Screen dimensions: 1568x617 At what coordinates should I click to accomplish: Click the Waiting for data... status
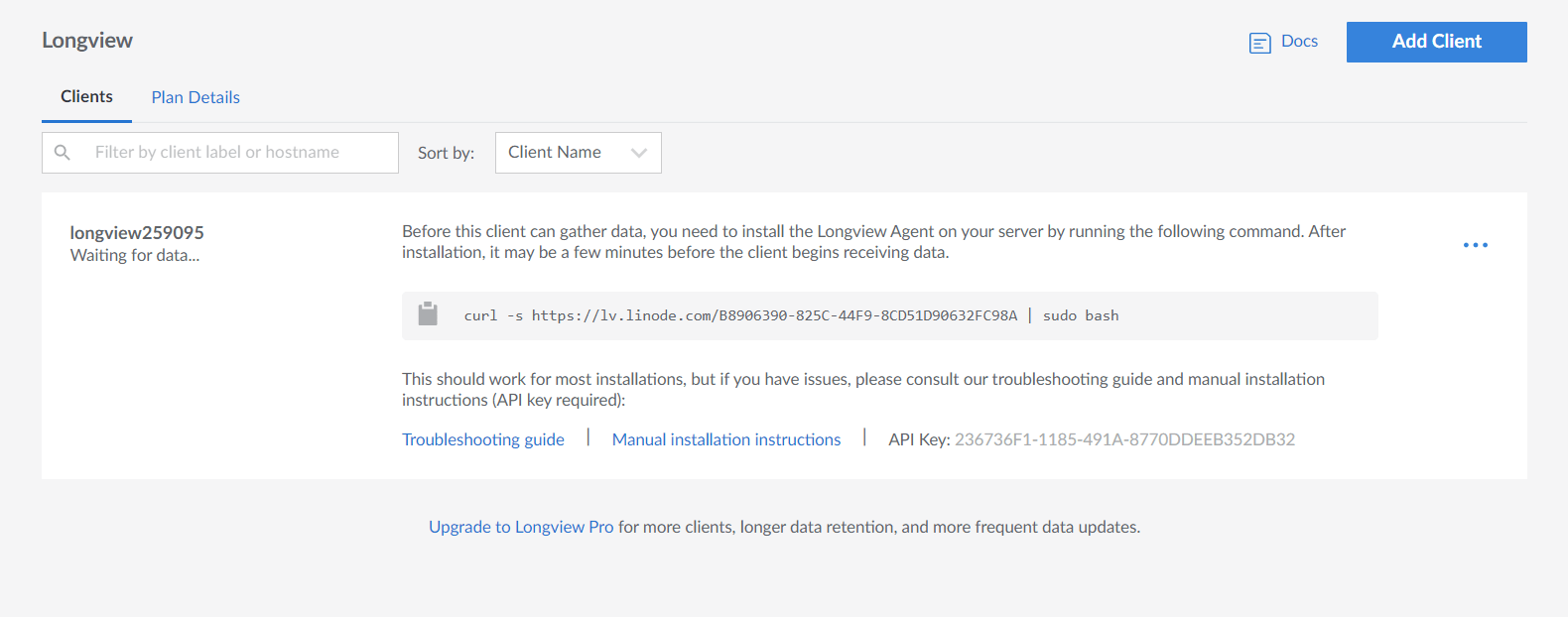click(x=135, y=255)
